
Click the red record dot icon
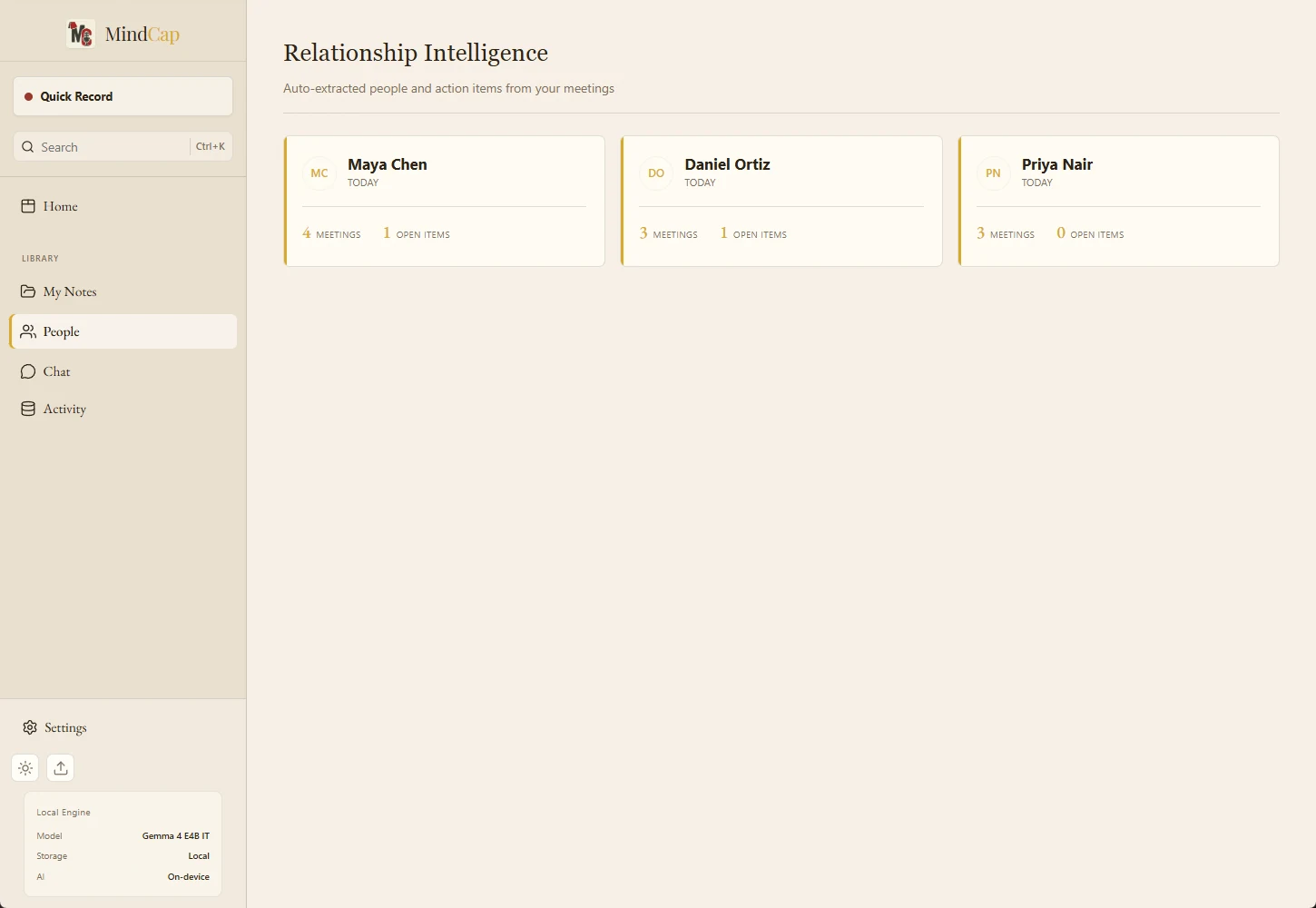pyautogui.click(x=28, y=96)
